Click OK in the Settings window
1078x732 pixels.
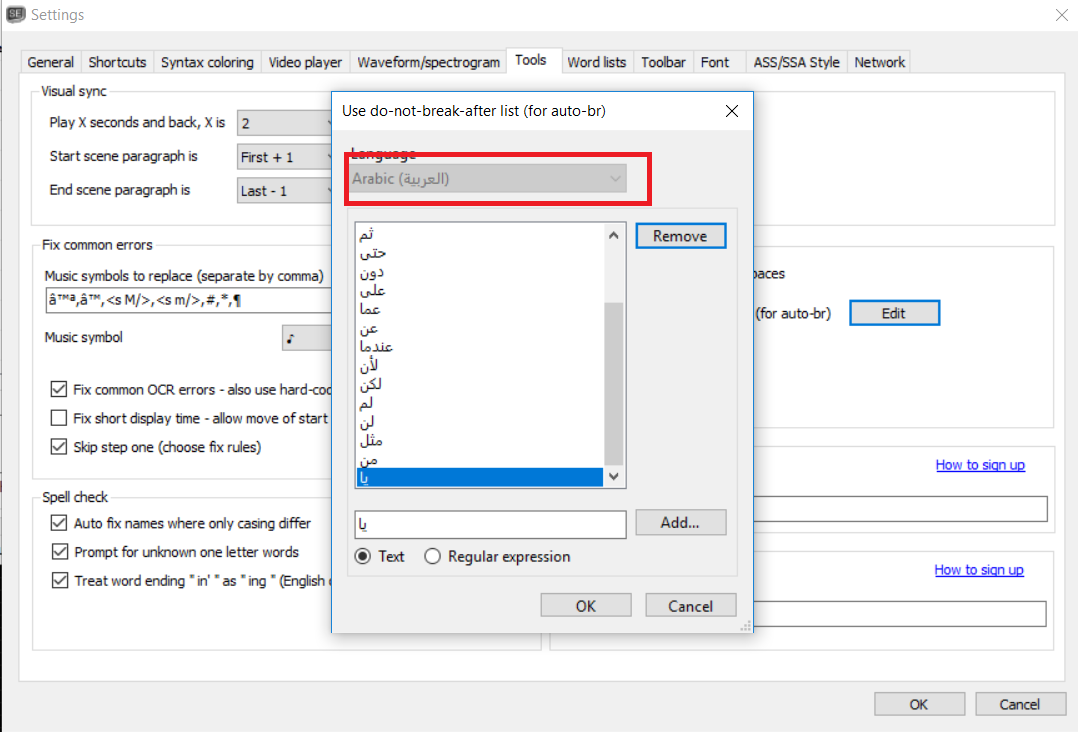pos(919,704)
